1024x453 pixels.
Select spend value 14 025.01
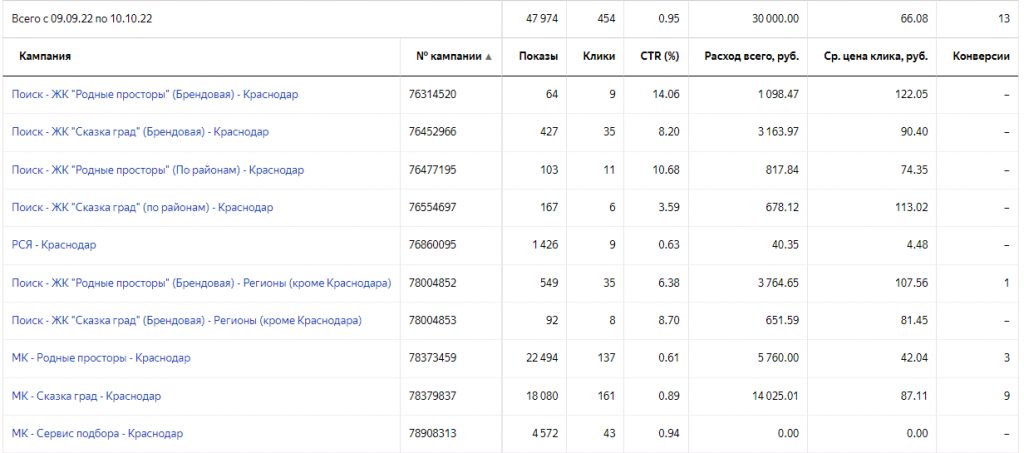click(x=776, y=396)
